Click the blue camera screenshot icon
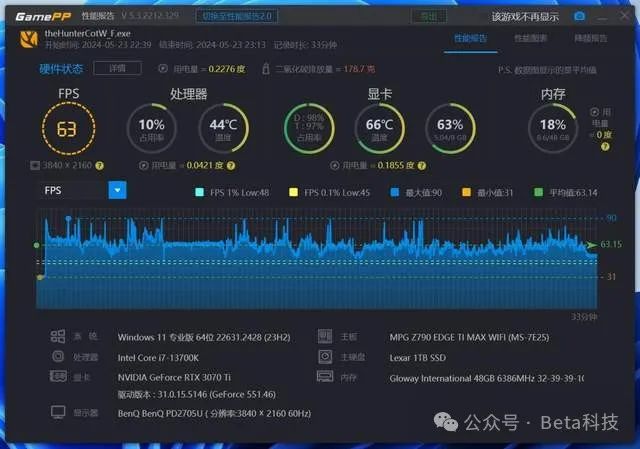The image size is (640, 449). tap(579, 16)
